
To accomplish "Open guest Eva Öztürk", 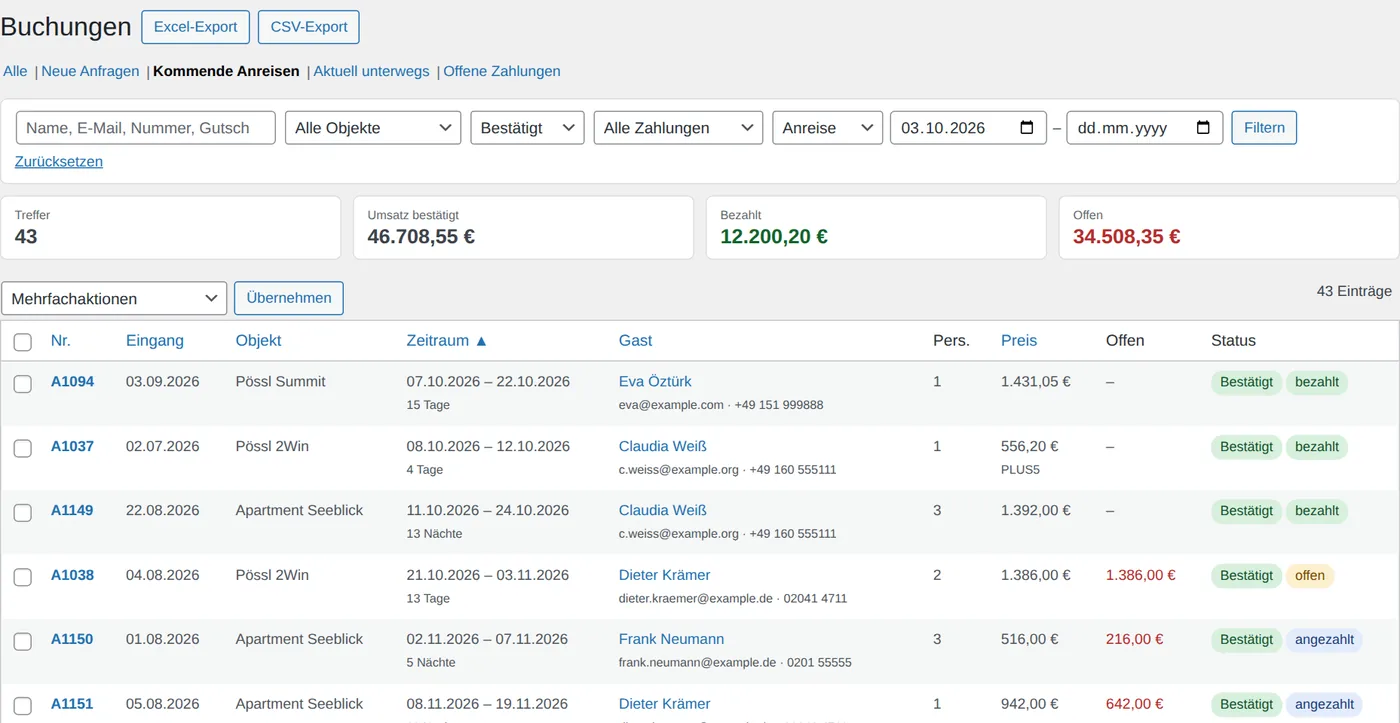I will click(655, 381).
